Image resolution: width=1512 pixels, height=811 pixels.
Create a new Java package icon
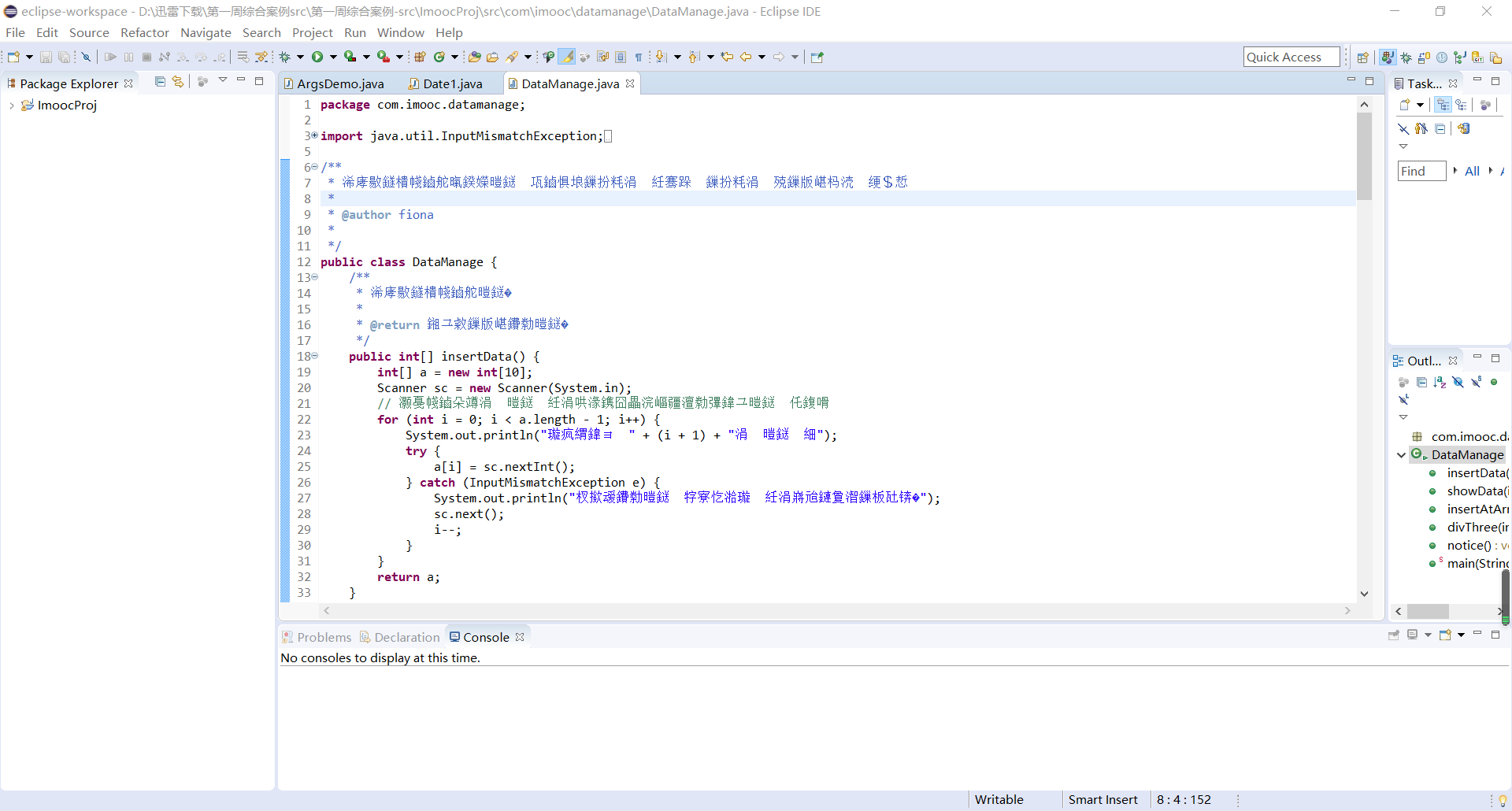(421, 57)
